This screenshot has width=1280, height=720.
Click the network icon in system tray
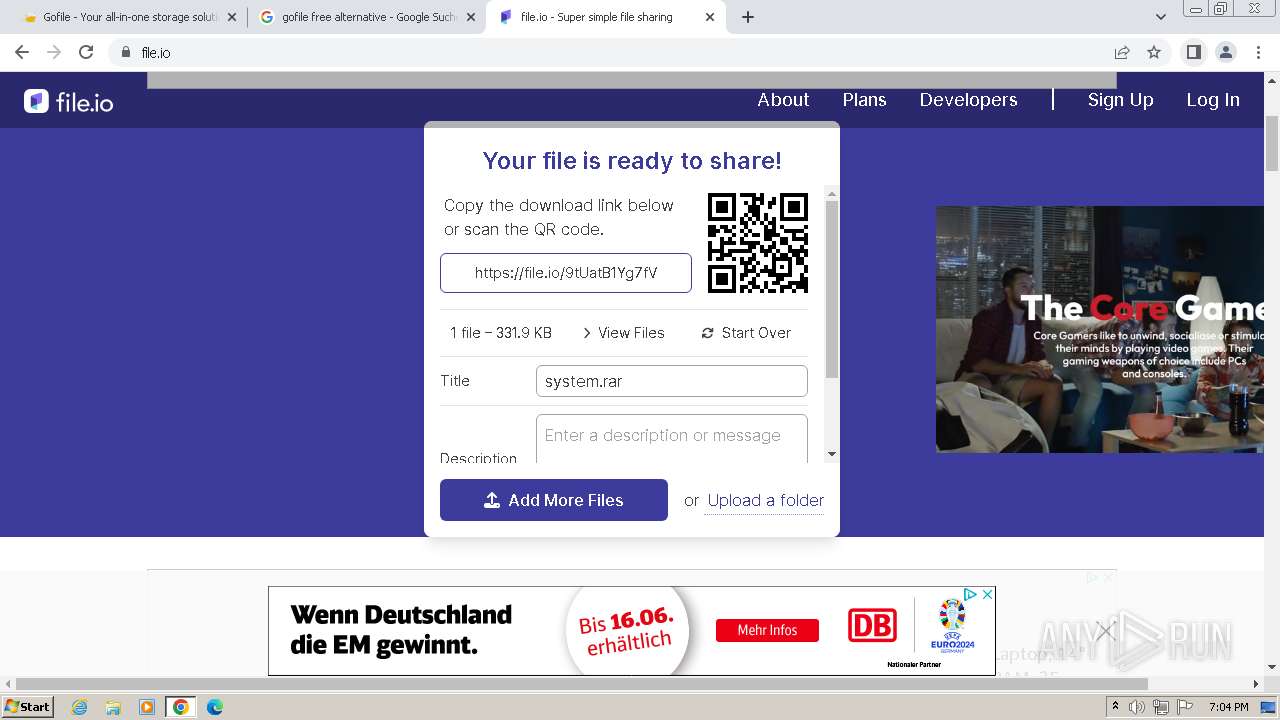tap(1161, 707)
